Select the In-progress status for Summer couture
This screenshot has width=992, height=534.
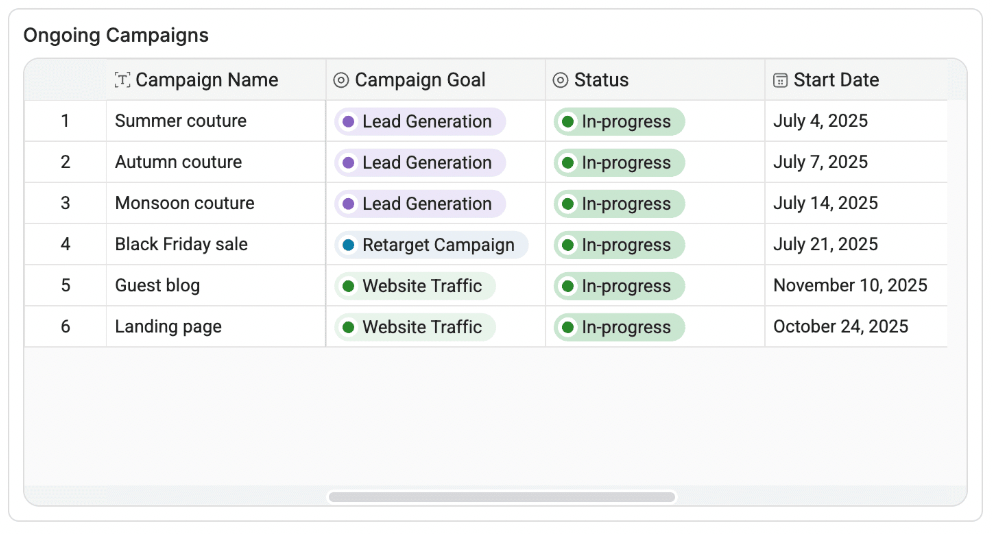[620, 122]
